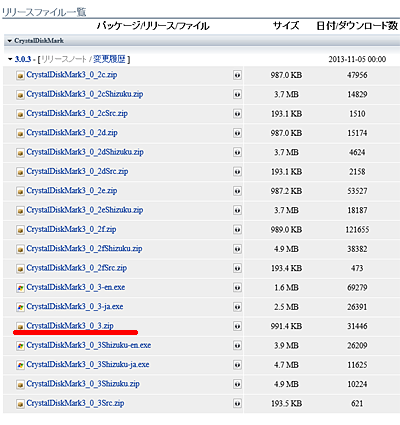This screenshot has width=400, height=425.
Task: Click info icon for CrystalDiskMark3_0_3.zip
Action: point(237,326)
